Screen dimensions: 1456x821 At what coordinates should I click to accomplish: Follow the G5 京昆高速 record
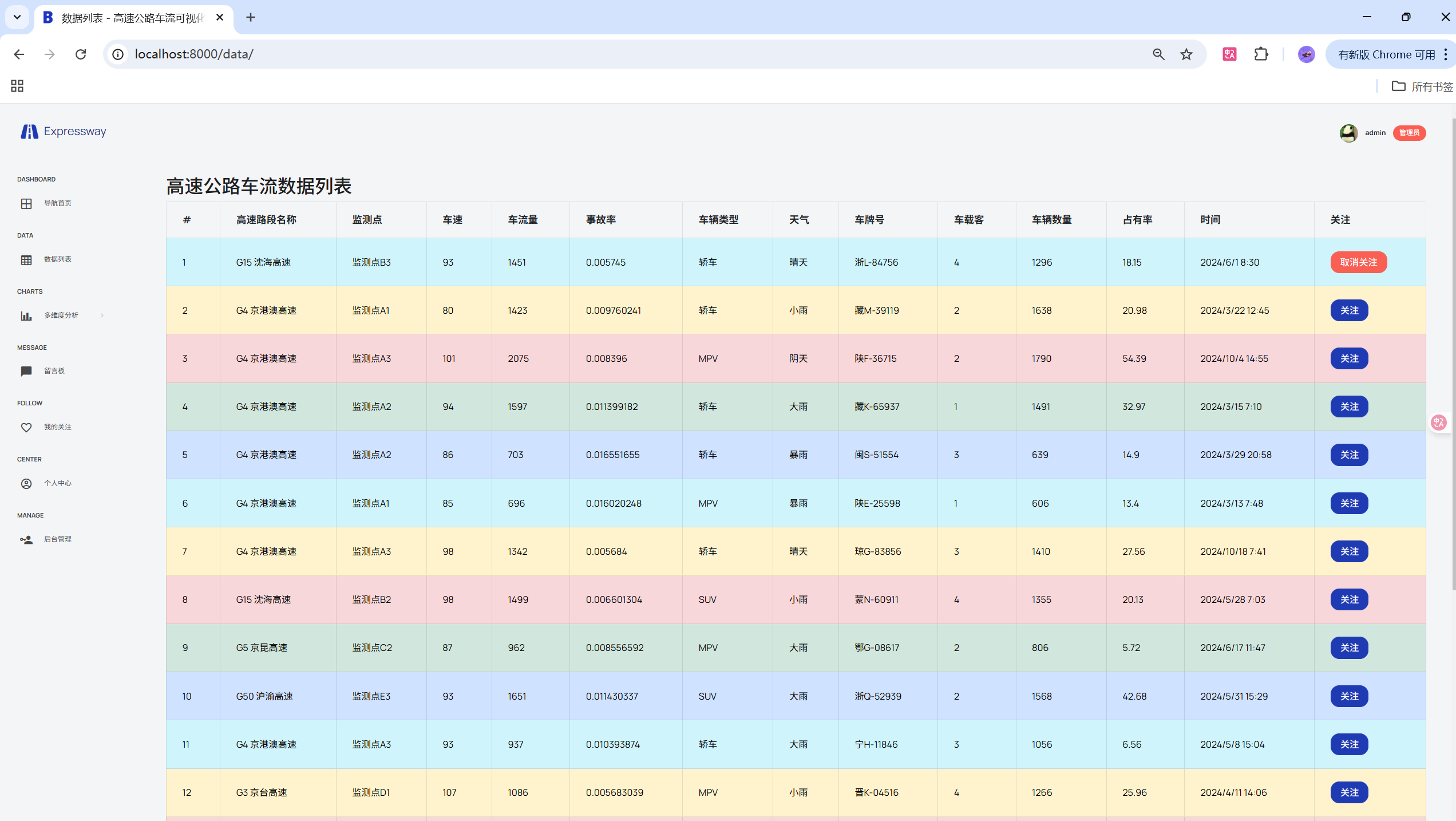click(x=1349, y=648)
